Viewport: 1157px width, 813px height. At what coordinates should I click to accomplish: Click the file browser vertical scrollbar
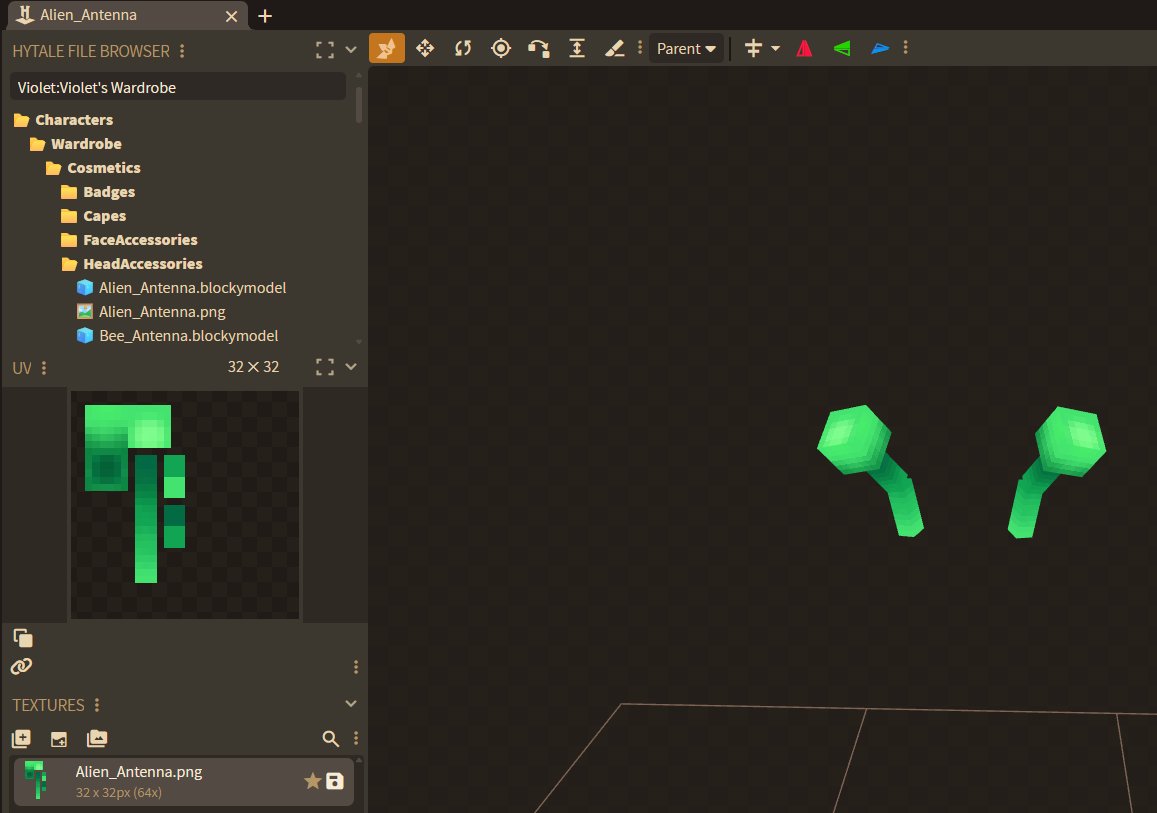coord(359,105)
